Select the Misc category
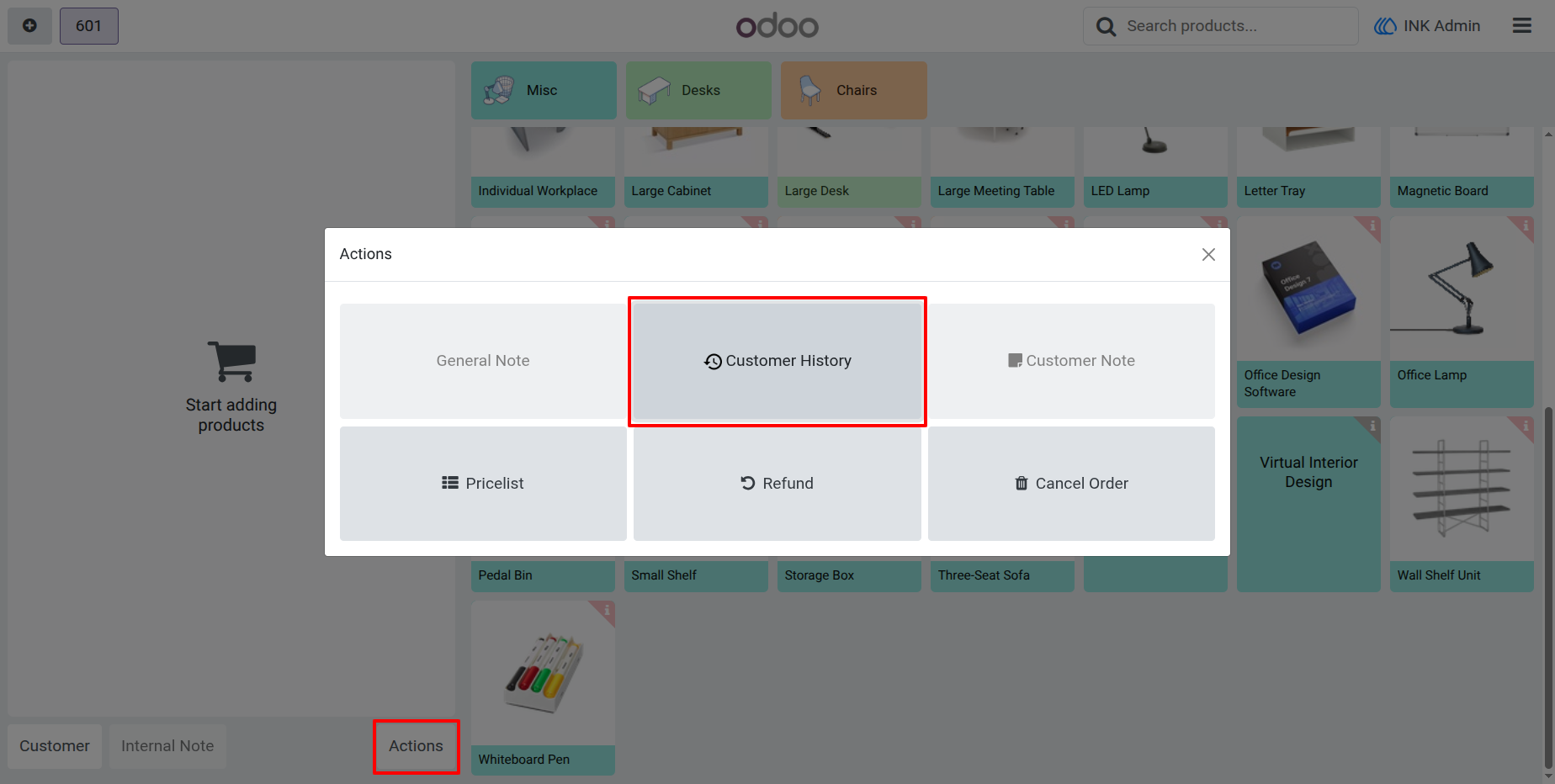1555x784 pixels. pos(544,90)
